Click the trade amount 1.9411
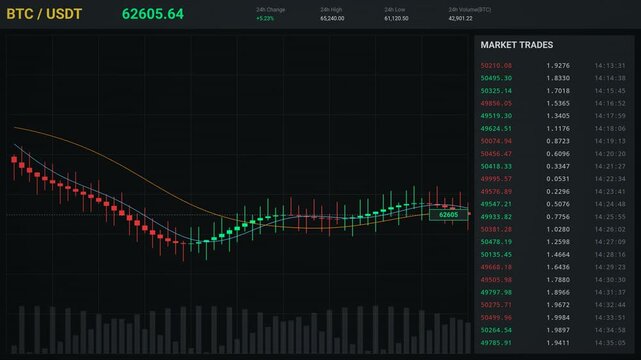 tap(558, 342)
